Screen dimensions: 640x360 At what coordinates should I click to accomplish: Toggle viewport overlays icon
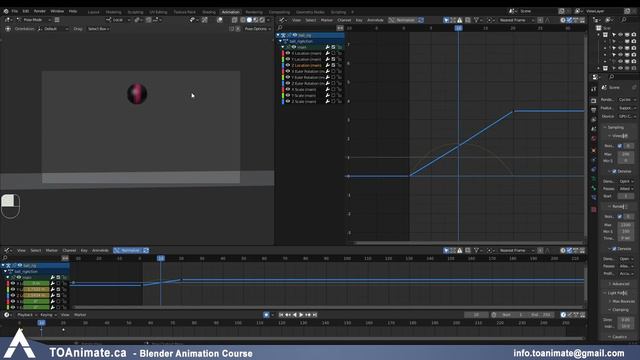pyautogui.click(x=220, y=20)
